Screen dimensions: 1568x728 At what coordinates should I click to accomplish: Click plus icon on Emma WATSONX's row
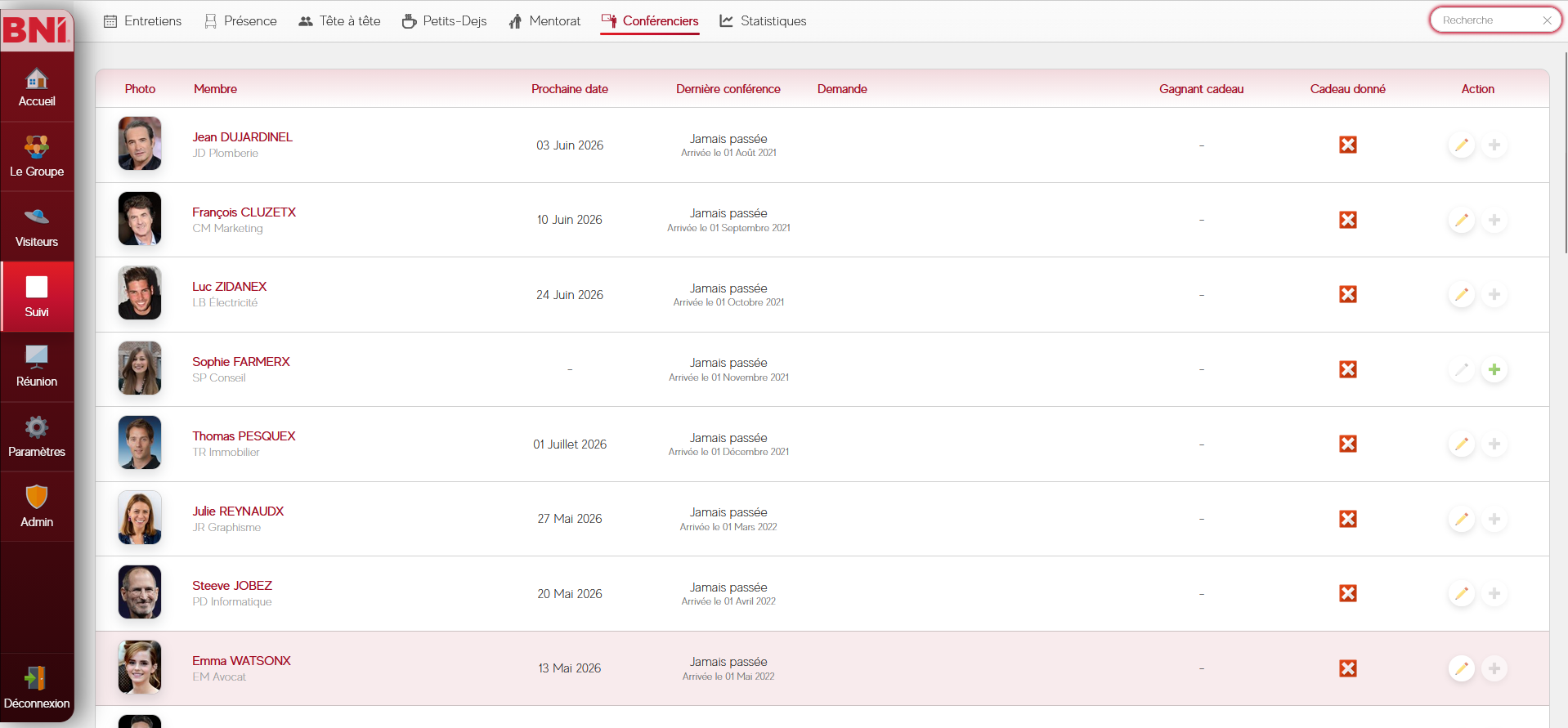[x=1494, y=668]
